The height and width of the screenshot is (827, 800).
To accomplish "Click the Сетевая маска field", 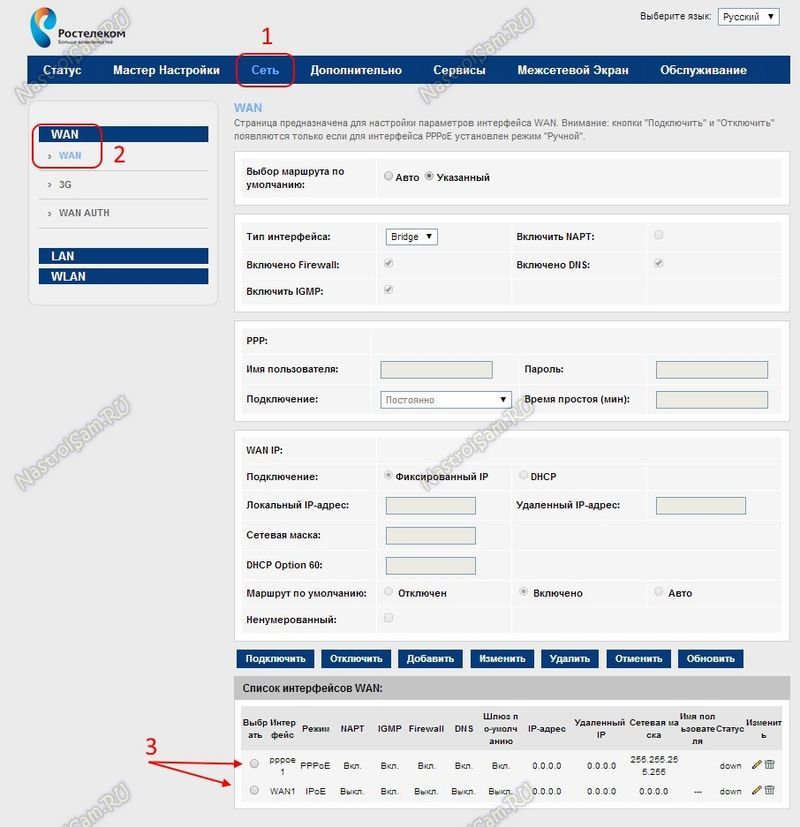I will (x=431, y=535).
